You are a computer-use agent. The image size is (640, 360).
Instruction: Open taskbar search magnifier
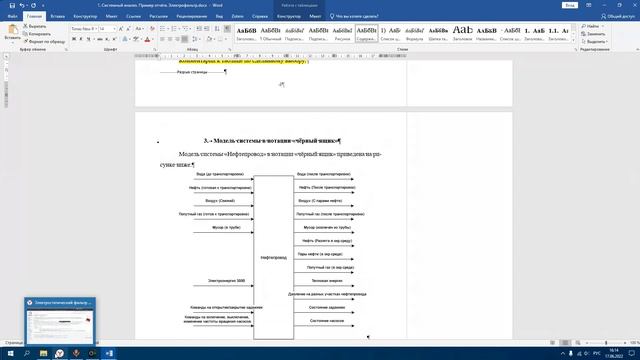coord(27,353)
